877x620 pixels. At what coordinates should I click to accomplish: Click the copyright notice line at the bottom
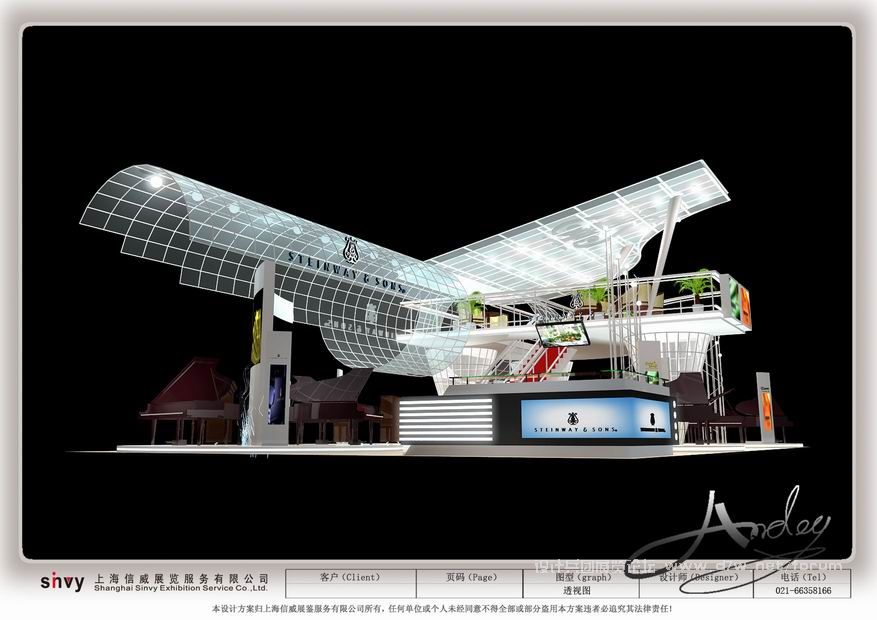tap(442, 608)
